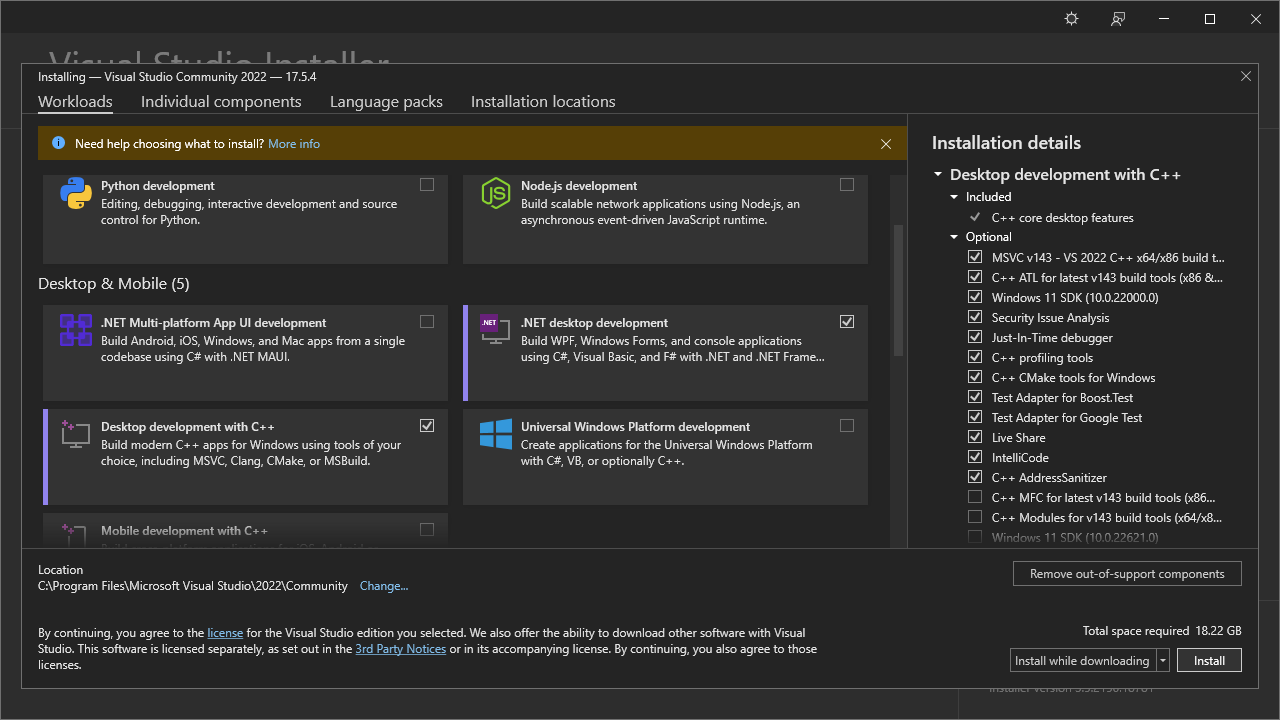
Task: Click the .NET Multi-platform App UI icon
Action: pos(76,330)
